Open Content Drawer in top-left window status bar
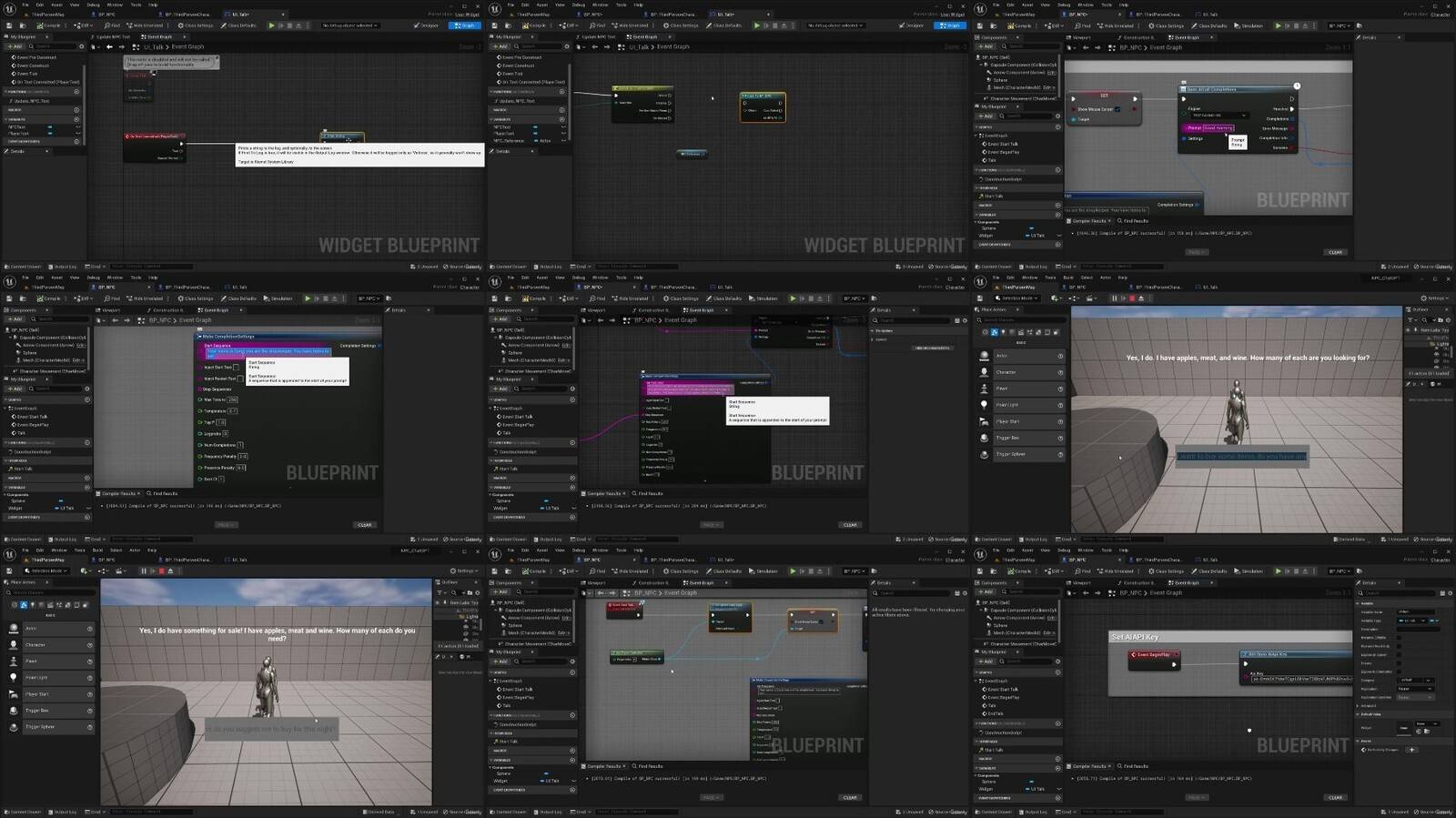1456x818 pixels. [23, 267]
